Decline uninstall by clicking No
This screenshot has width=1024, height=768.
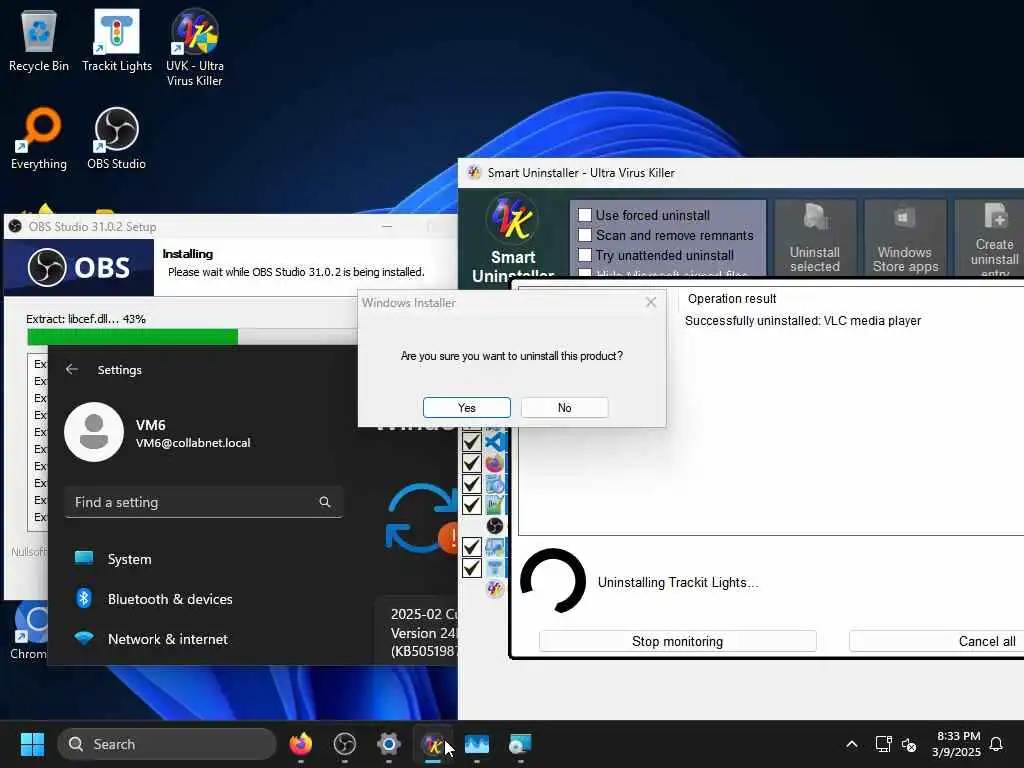click(565, 408)
